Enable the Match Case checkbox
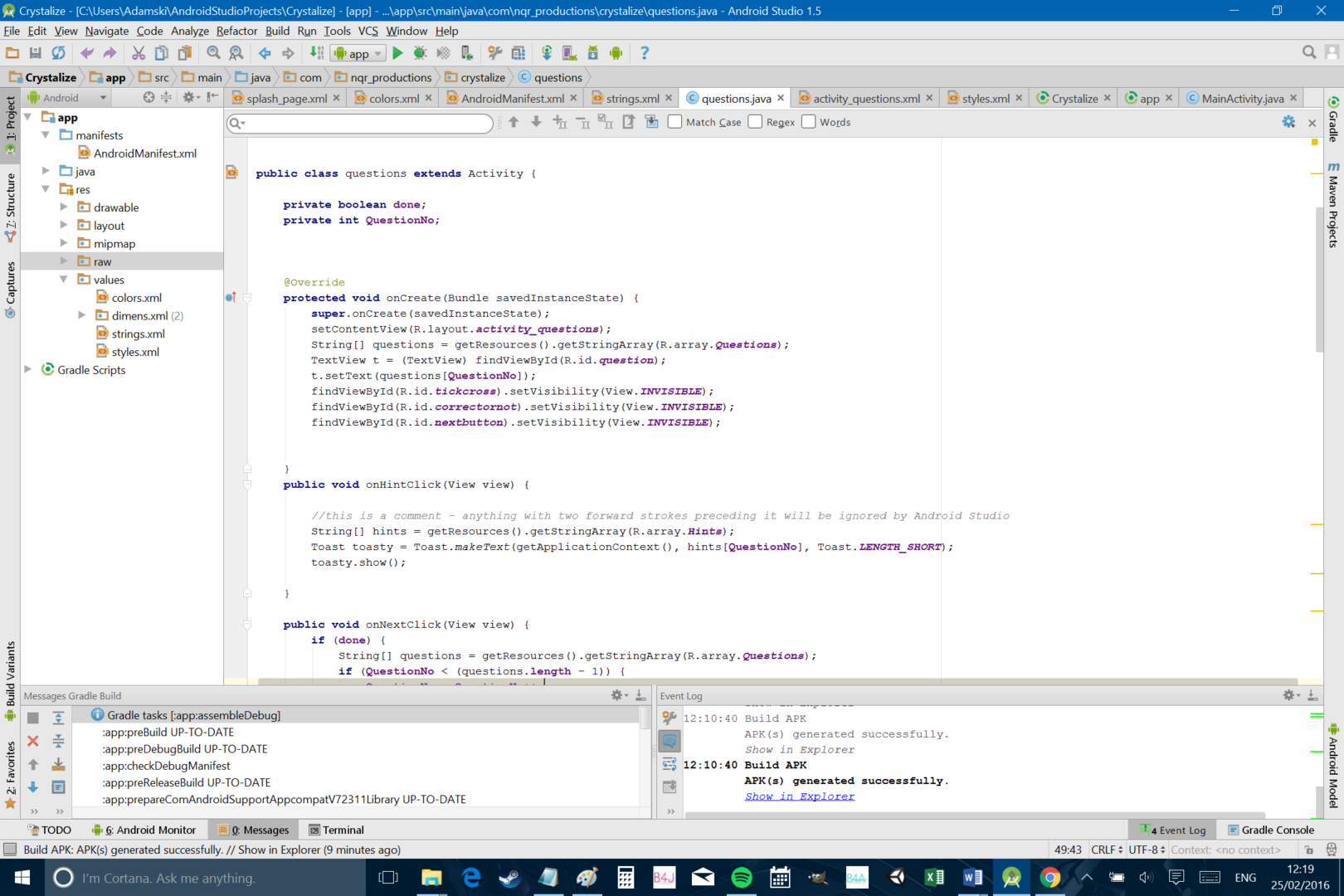This screenshot has width=1344, height=896. pyautogui.click(x=675, y=122)
